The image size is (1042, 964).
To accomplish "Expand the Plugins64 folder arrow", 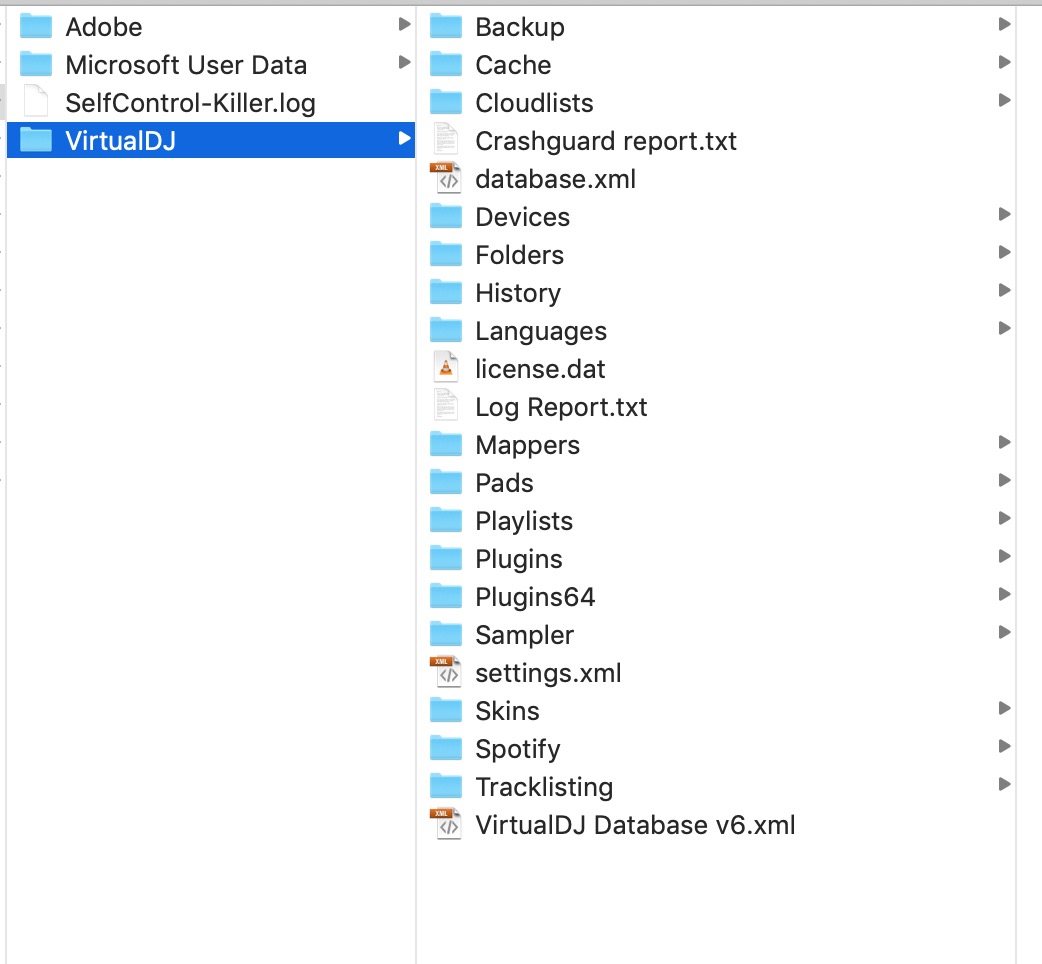I will click(1005, 594).
